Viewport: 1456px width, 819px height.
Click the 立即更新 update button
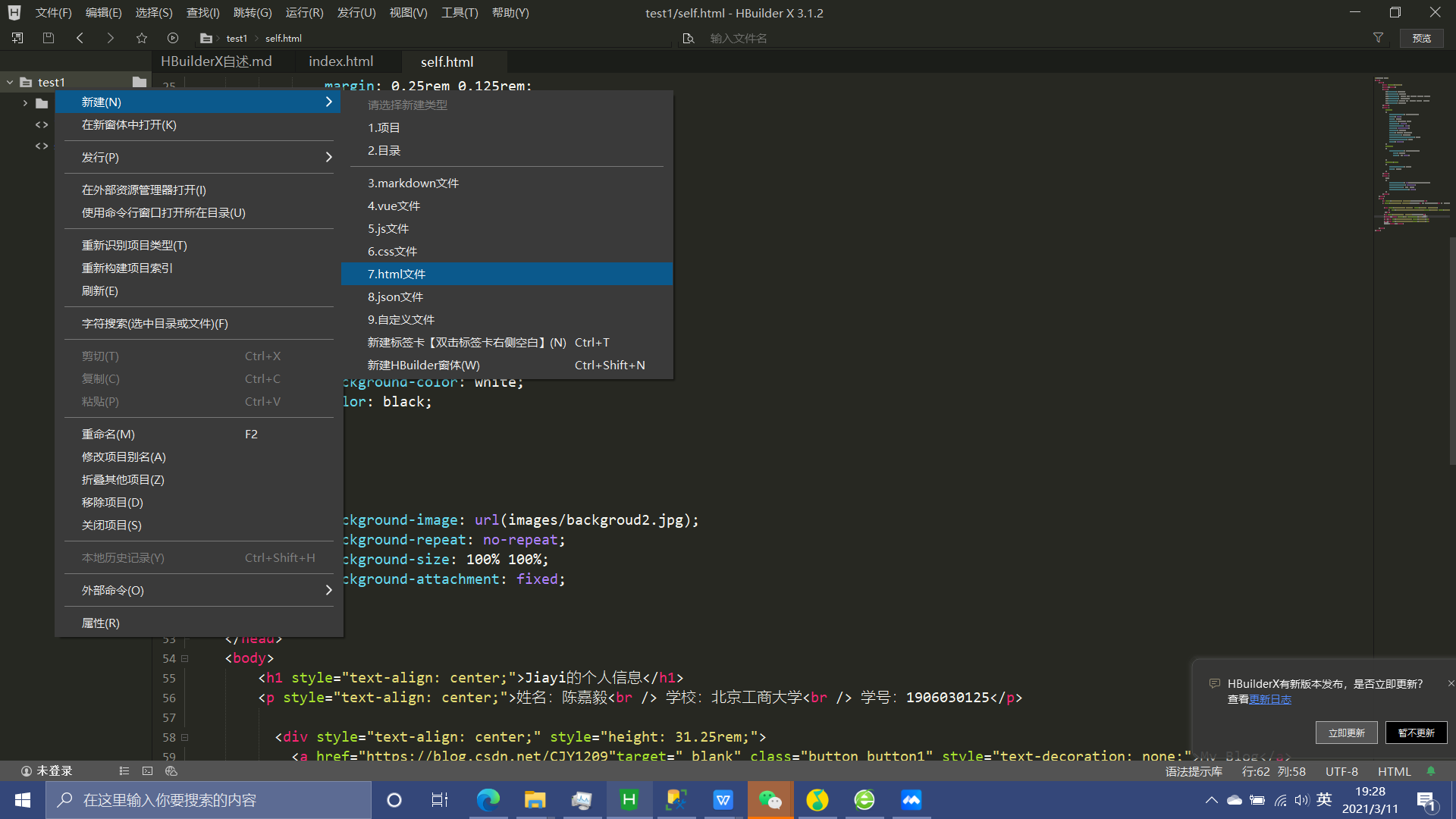coord(1346,733)
